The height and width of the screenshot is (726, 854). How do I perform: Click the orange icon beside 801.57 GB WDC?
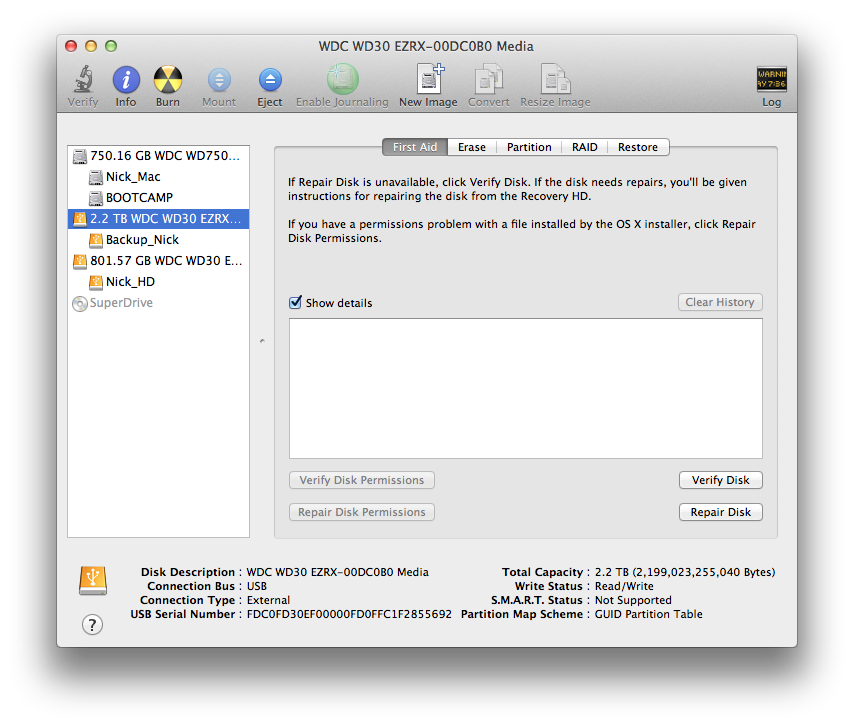click(80, 261)
